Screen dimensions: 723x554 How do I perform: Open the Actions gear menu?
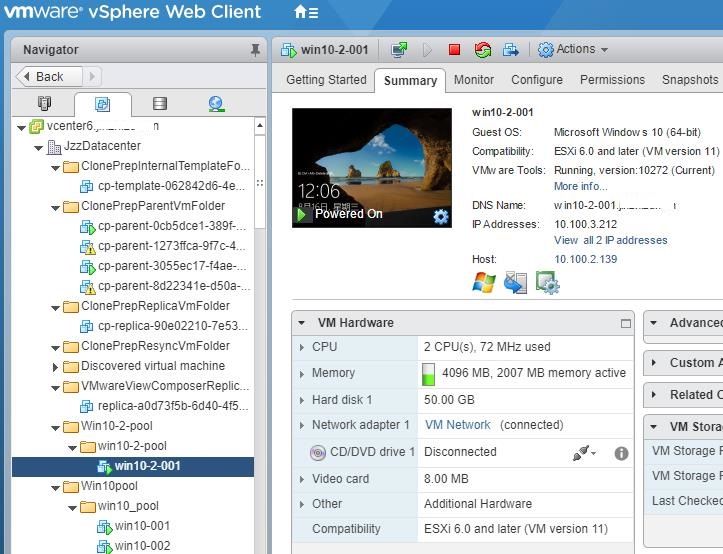point(573,49)
